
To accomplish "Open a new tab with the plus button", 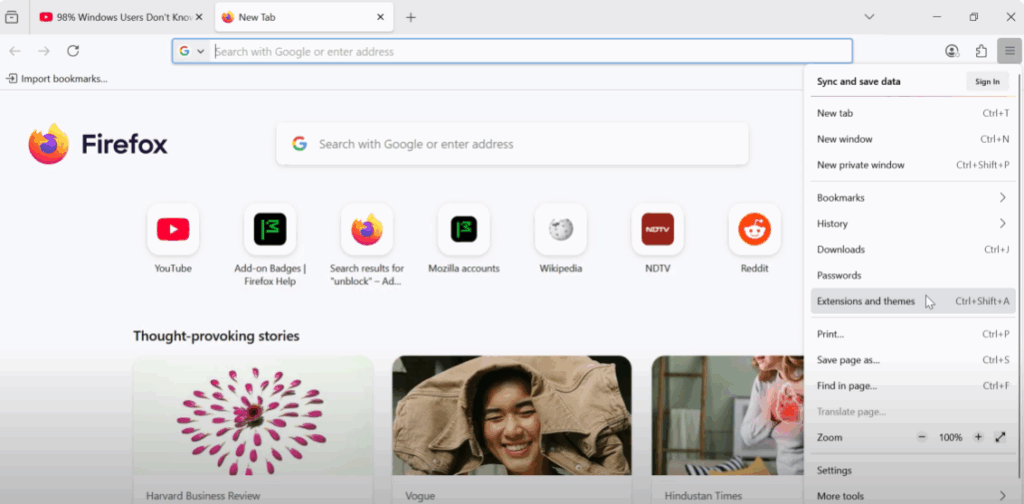I will coord(411,18).
